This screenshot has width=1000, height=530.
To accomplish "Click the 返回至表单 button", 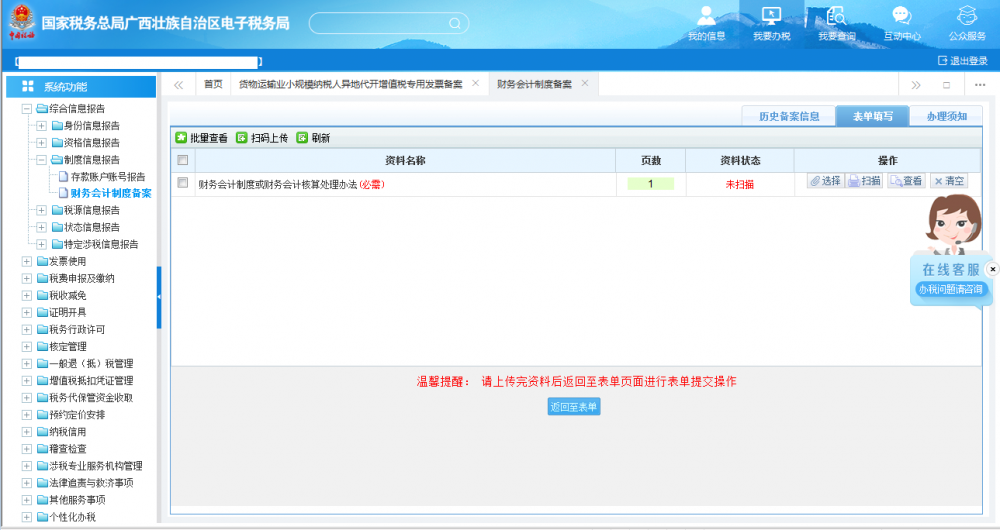I will click(574, 407).
